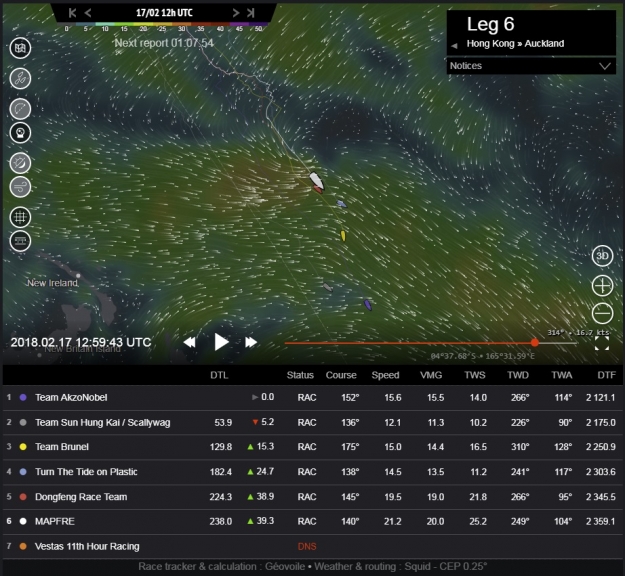Click the bottom ranking table icon
This screenshot has height=576, width=625.
[20, 241]
